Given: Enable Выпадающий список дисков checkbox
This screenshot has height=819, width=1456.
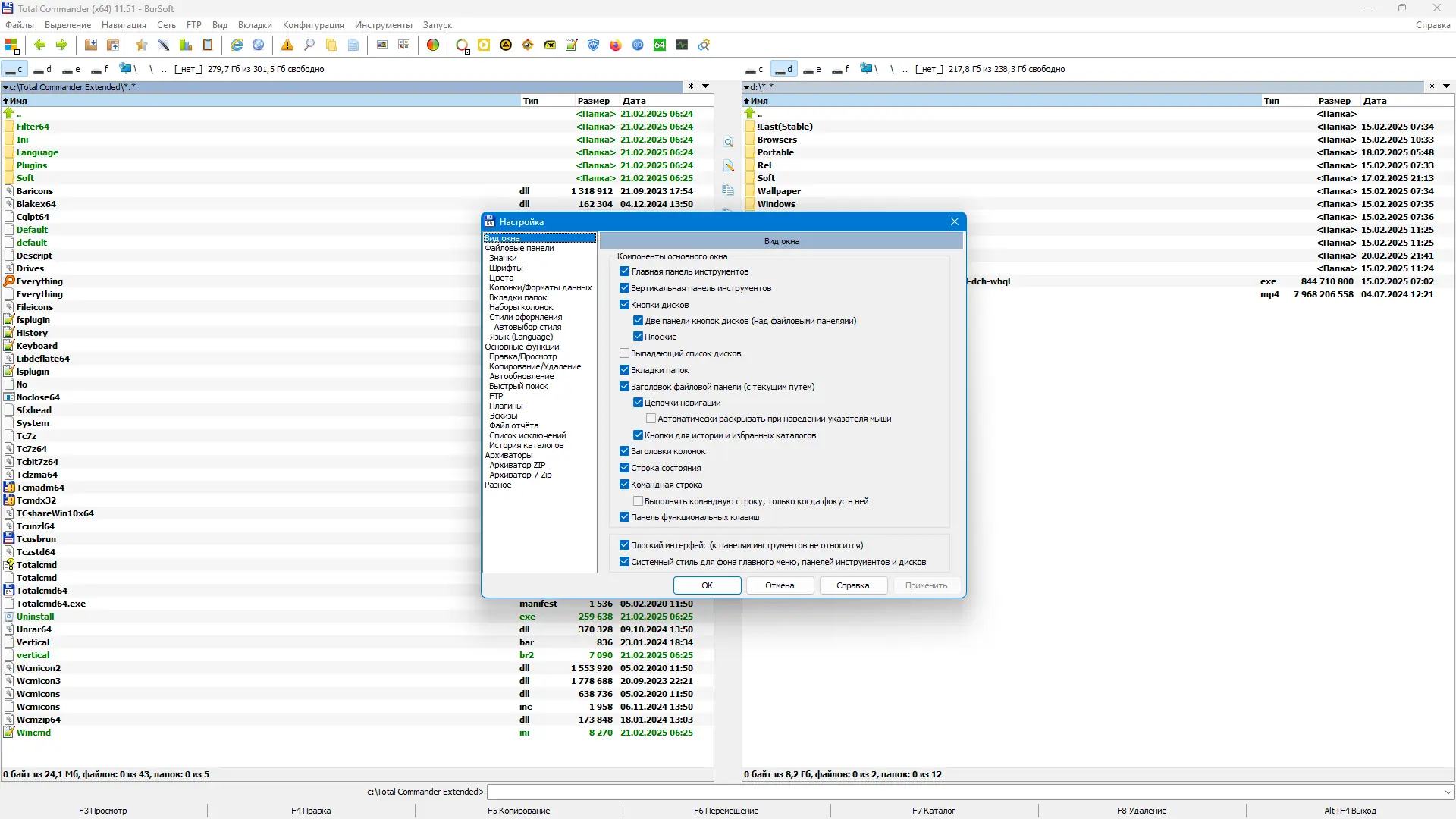Looking at the screenshot, I should tap(624, 353).
